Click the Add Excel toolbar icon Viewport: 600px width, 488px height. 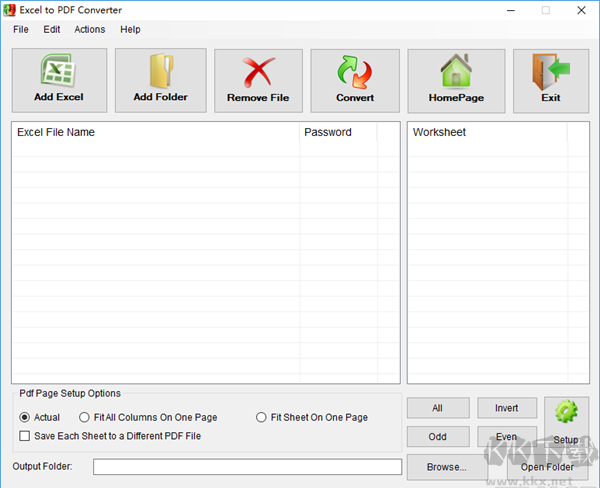coord(58,72)
